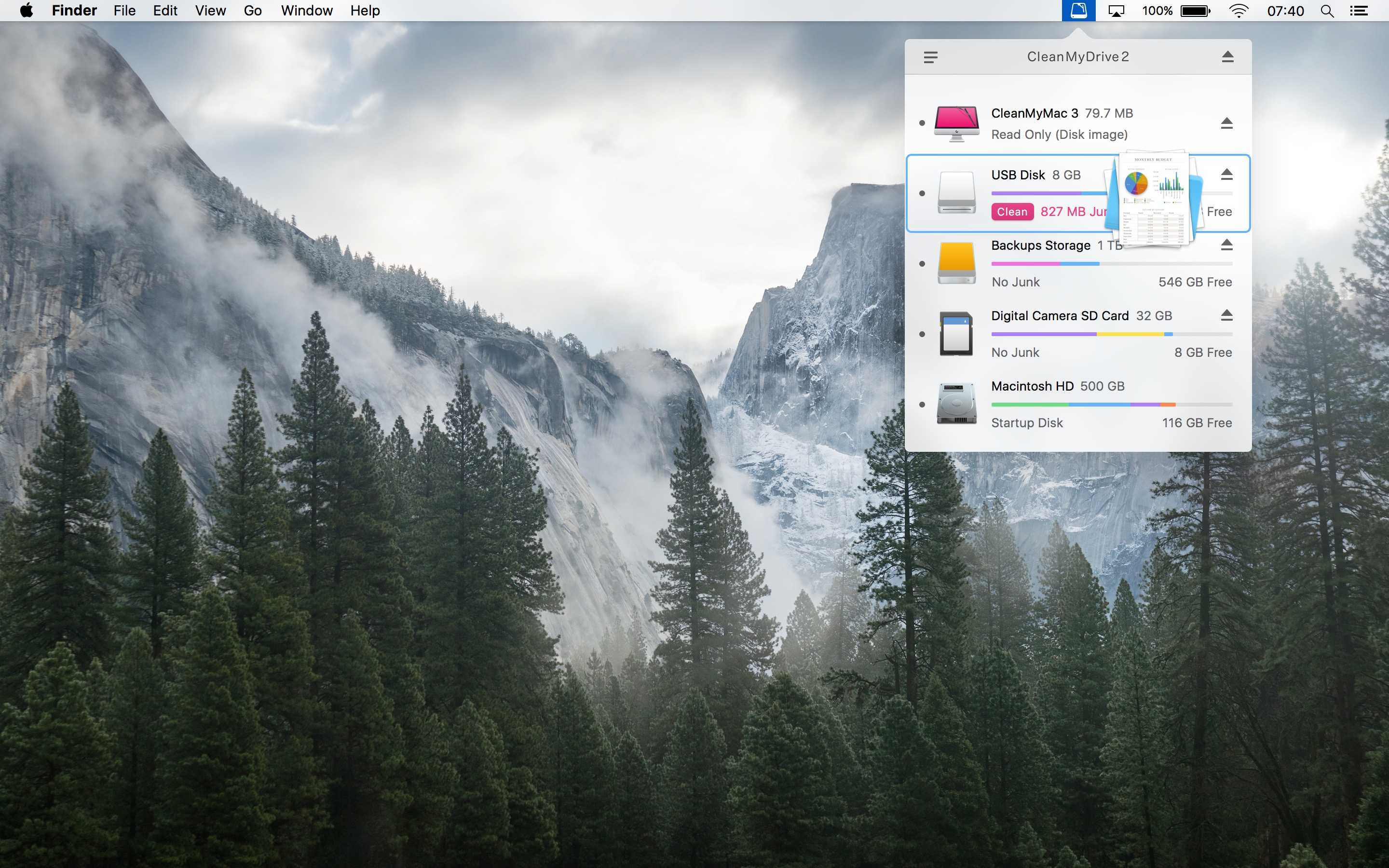Image resolution: width=1389 pixels, height=868 pixels.
Task: Click the Backups Storage usage bar
Action: click(x=1111, y=264)
